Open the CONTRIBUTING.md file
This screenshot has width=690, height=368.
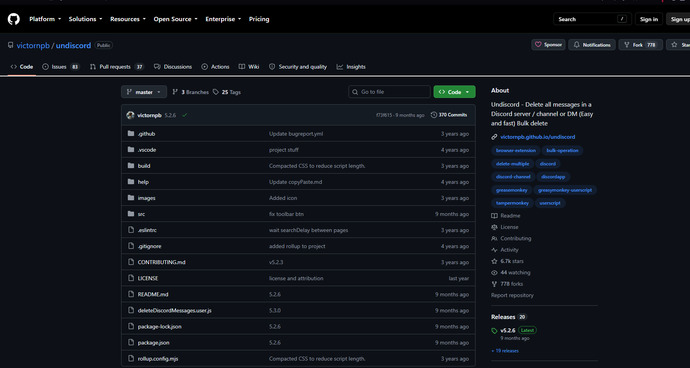[x=161, y=262]
